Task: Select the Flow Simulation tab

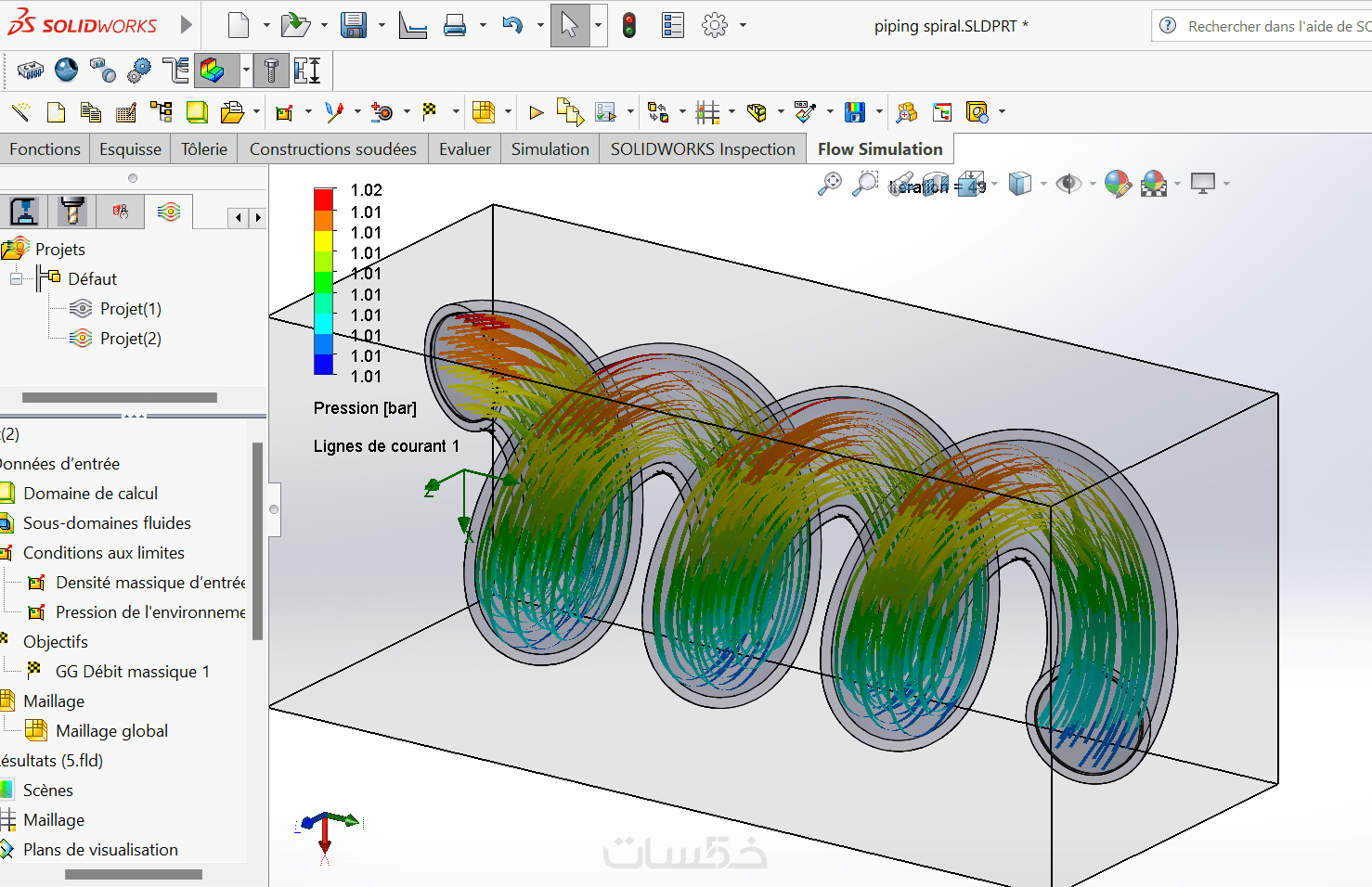Action: point(880,149)
